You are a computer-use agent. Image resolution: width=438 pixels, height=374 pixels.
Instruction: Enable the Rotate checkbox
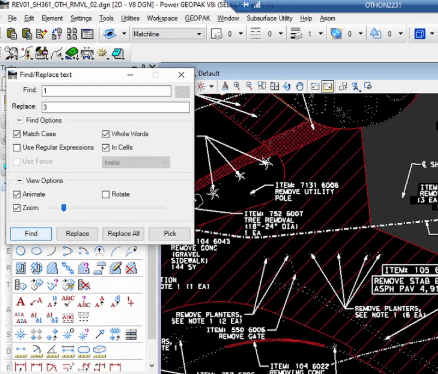tap(106, 194)
